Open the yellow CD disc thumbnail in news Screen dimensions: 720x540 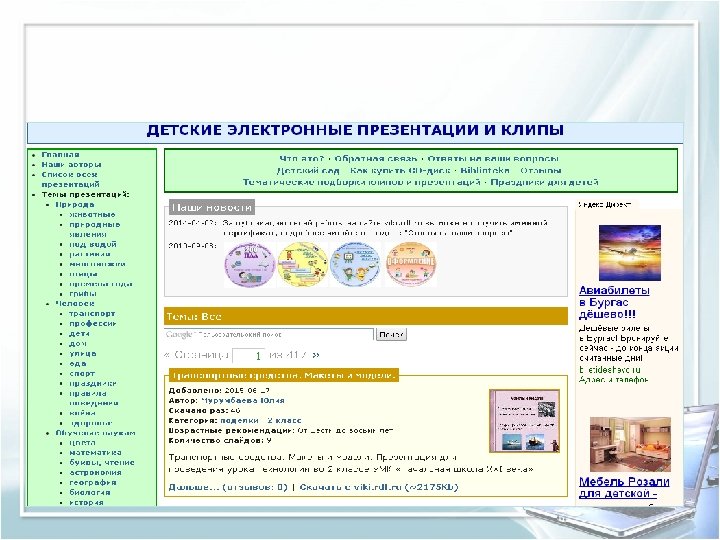(x=303, y=264)
